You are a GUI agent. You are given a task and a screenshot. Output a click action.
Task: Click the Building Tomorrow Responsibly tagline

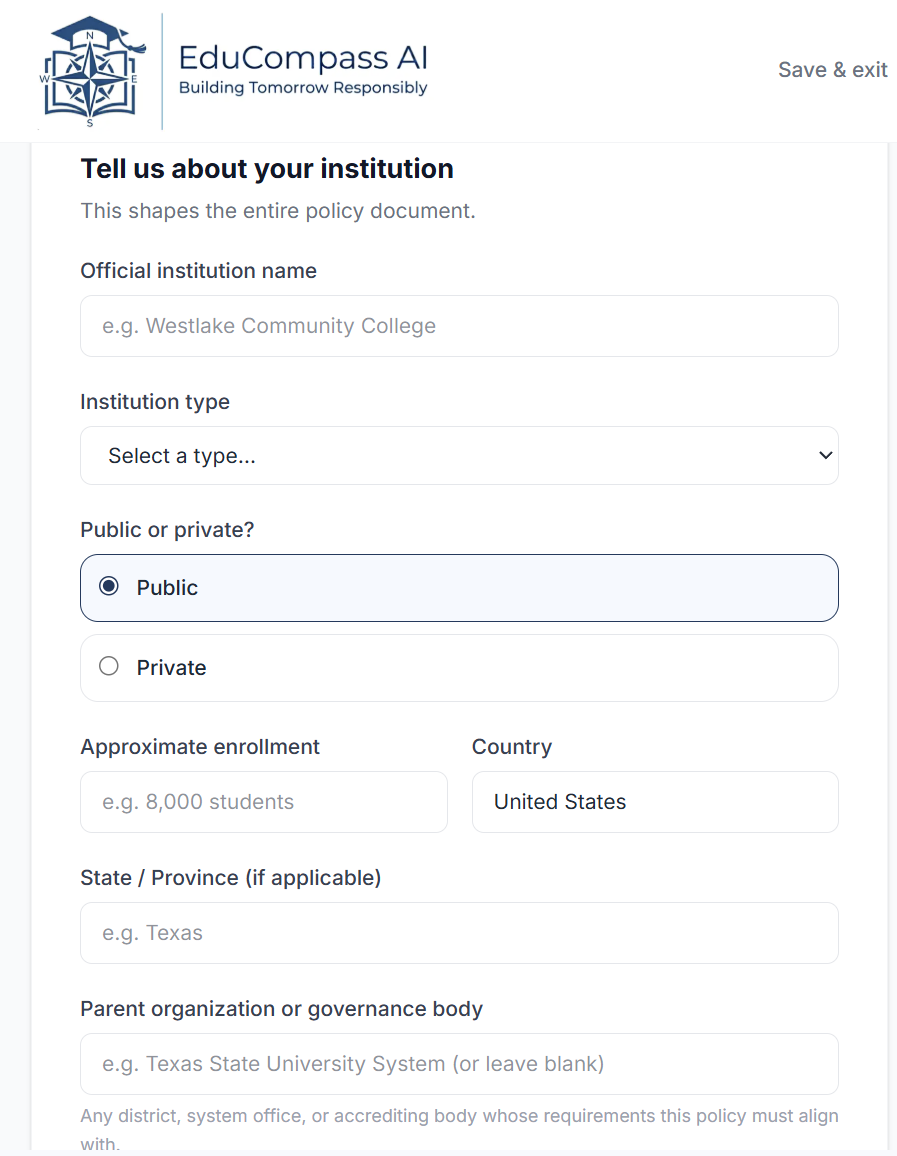pos(303,88)
